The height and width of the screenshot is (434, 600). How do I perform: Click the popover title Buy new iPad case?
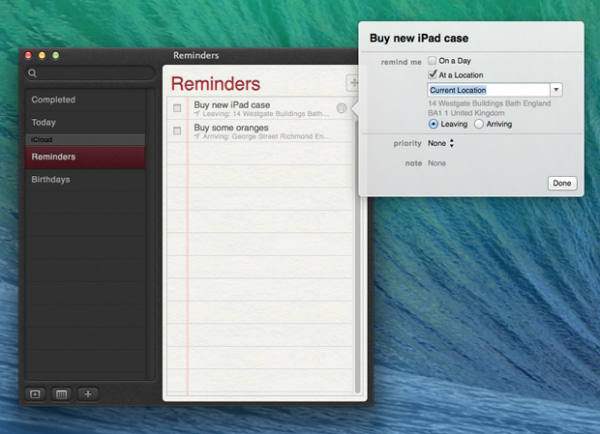click(419, 38)
